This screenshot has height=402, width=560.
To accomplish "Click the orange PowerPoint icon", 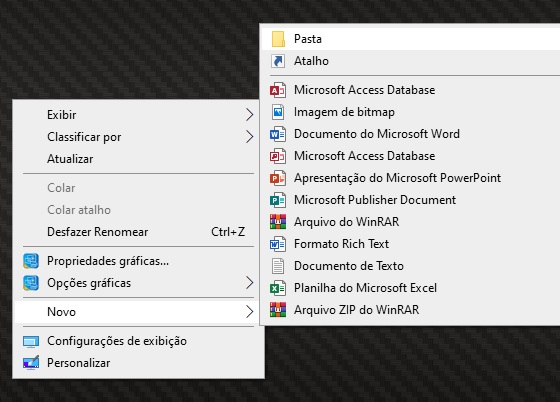I will tap(278, 178).
